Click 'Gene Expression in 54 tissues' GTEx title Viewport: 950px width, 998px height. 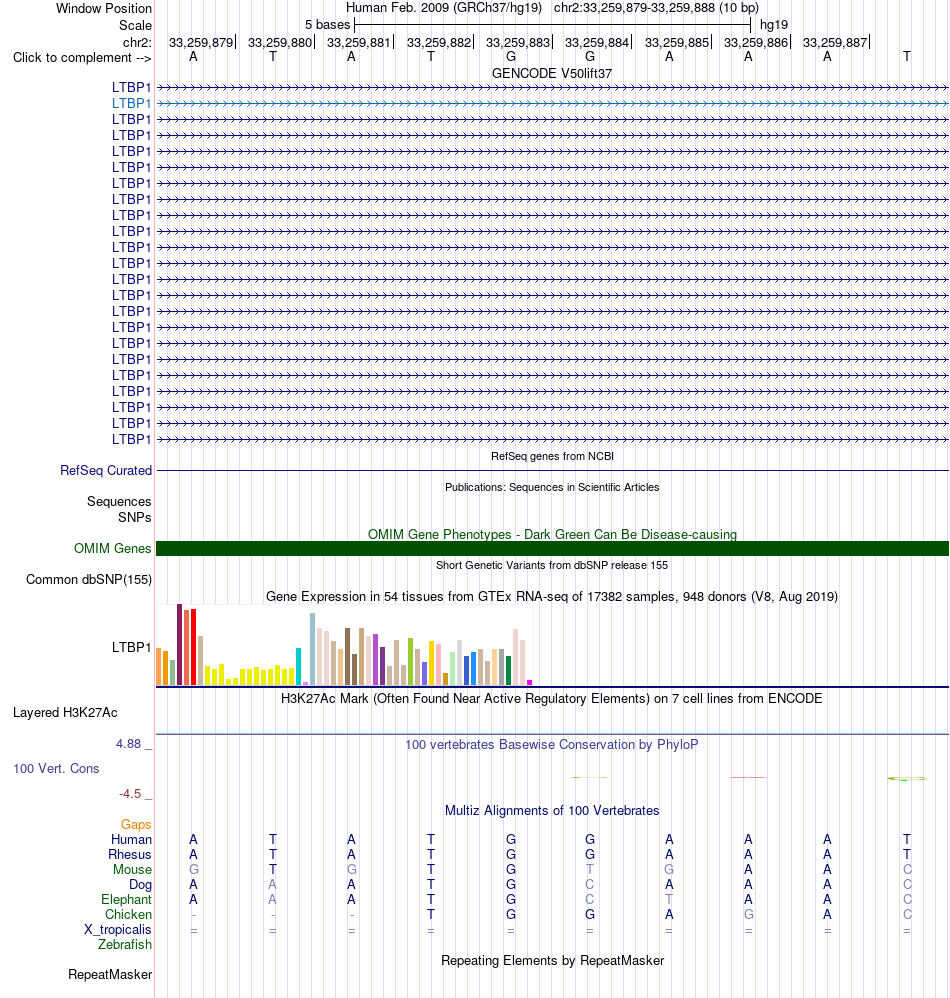(x=552, y=597)
